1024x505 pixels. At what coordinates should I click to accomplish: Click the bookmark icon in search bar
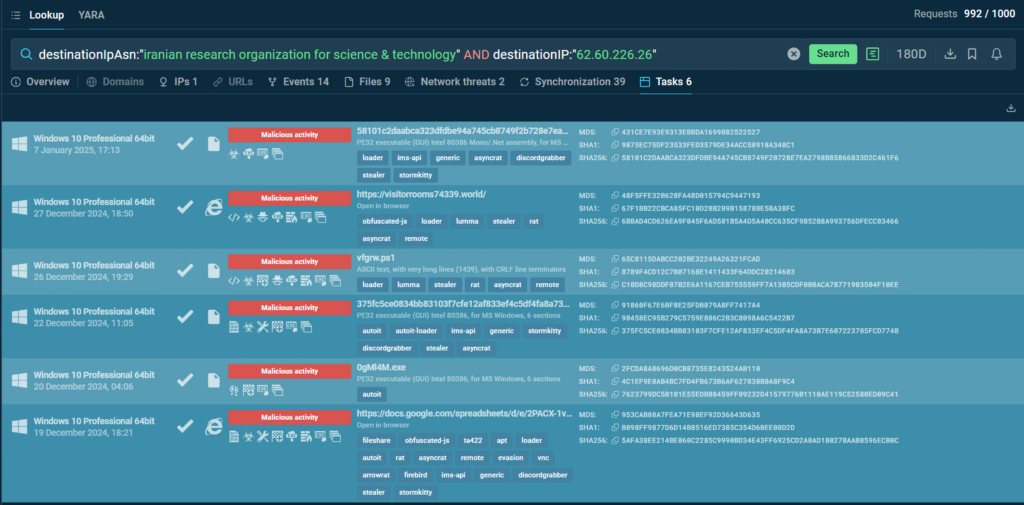tap(972, 54)
